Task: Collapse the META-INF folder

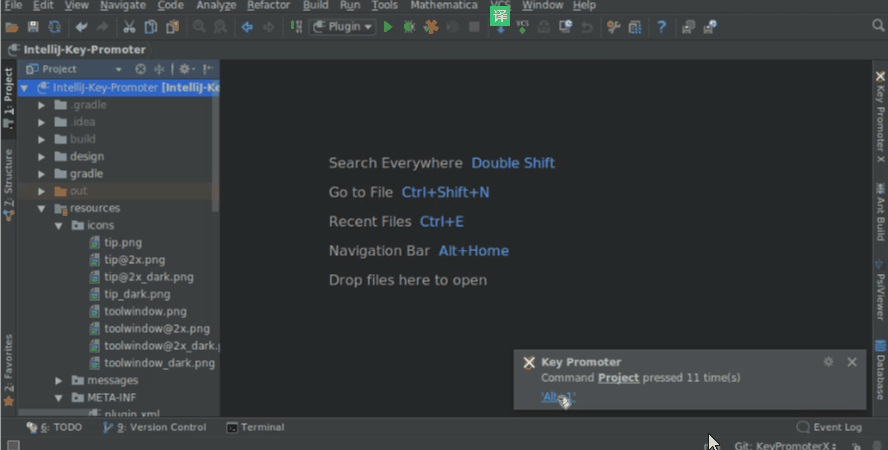Action: [58, 398]
